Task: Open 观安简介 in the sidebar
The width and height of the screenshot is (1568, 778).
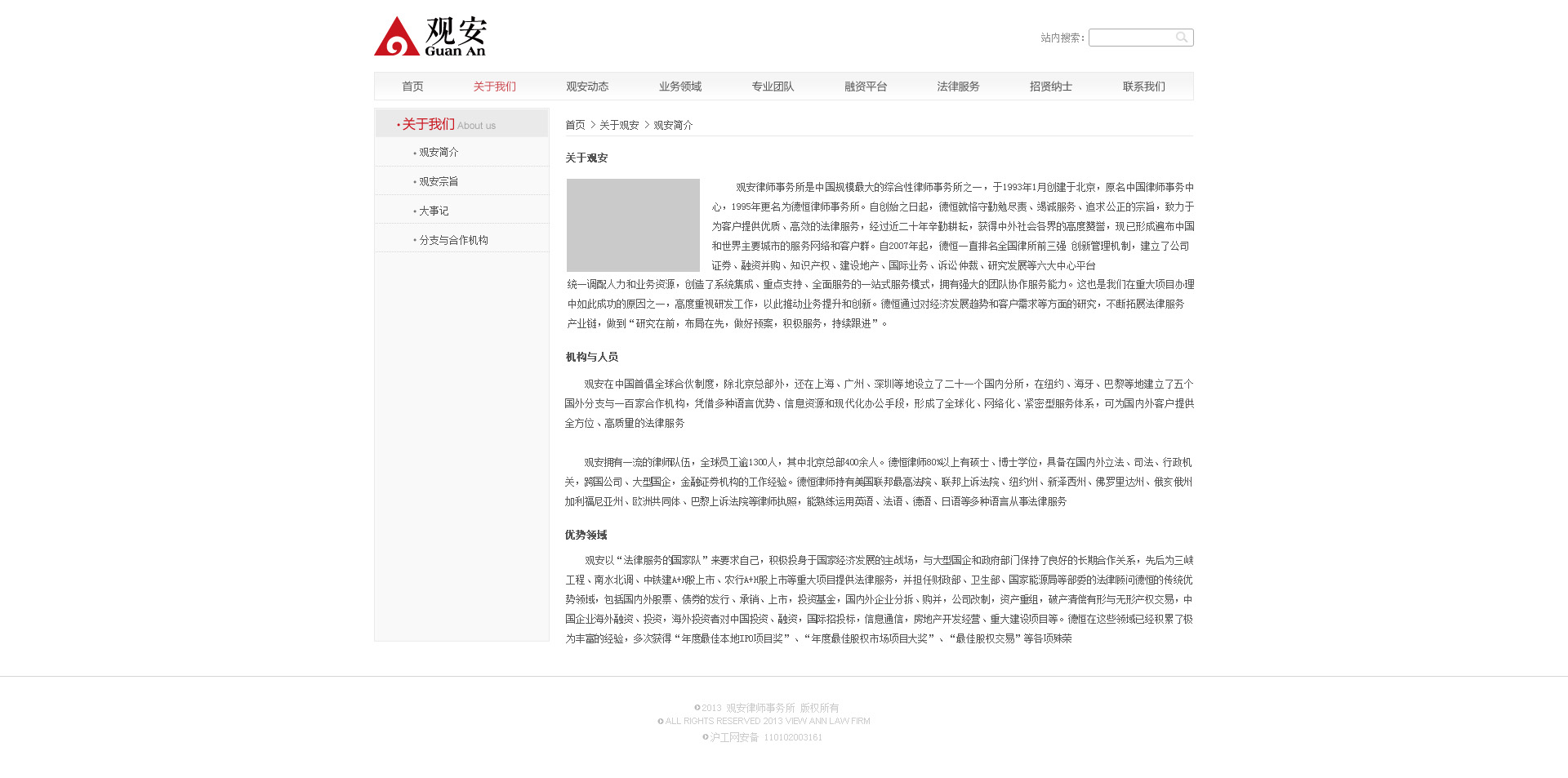Action: tap(439, 153)
